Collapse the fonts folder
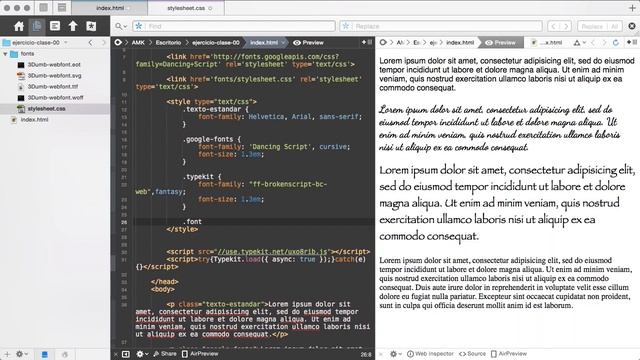640x360 pixels. click(x=5, y=54)
